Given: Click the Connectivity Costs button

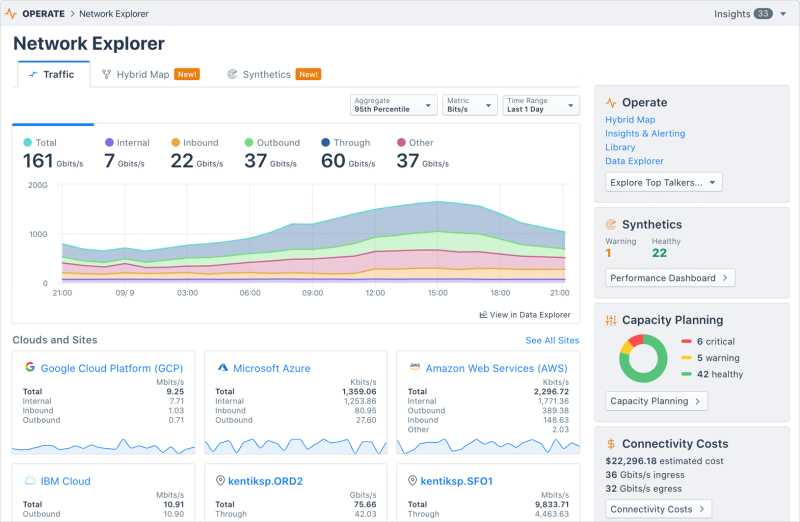Looking at the screenshot, I should 658,509.
